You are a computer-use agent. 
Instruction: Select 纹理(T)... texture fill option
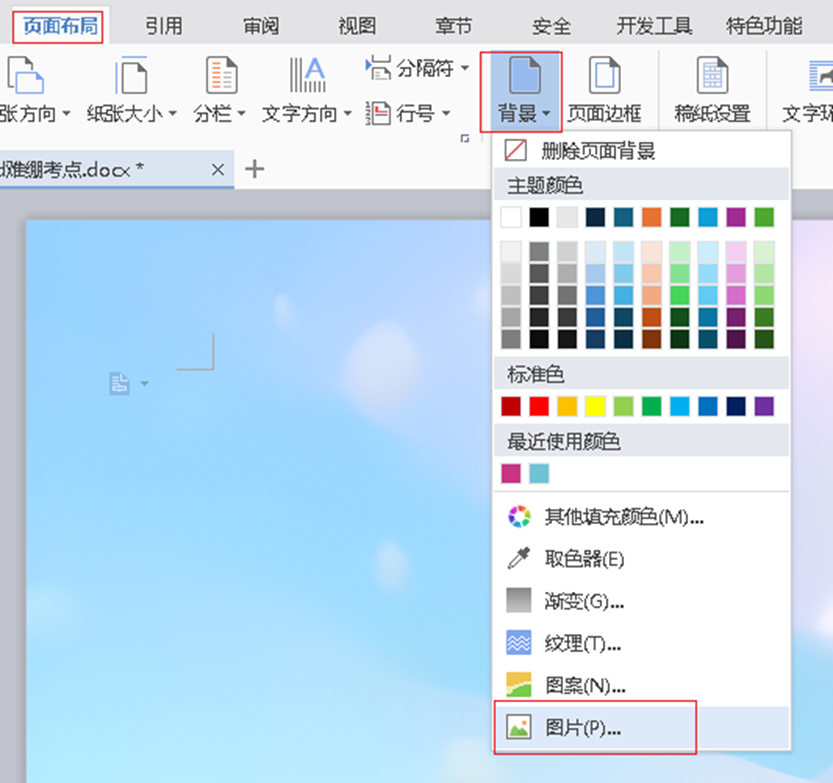pos(582,644)
